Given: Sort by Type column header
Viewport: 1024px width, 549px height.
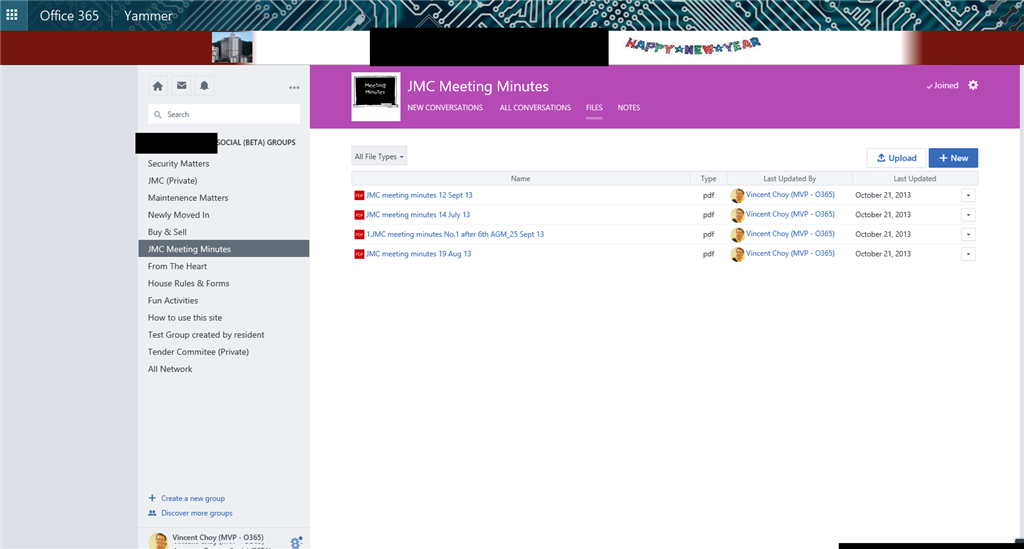Looking at the screenshot, I should tap(708, 178).
